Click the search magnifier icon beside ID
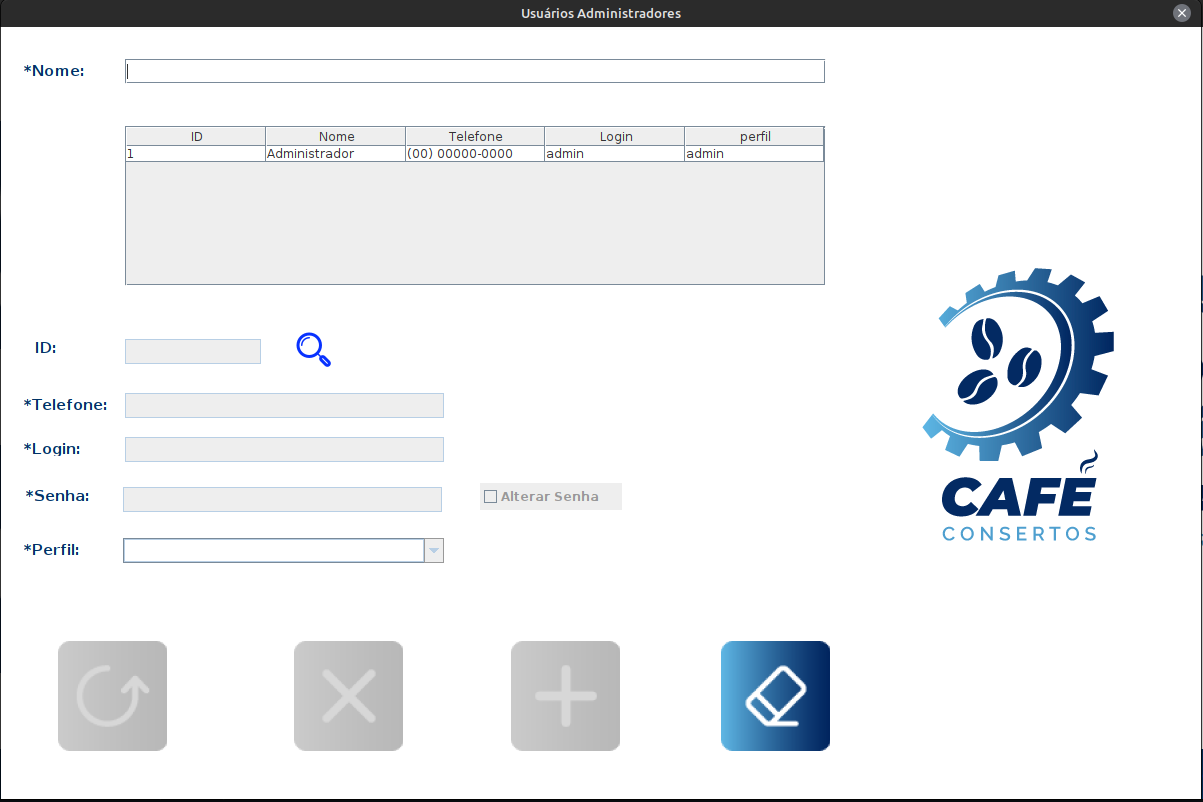This screenshot has height=802, width=1203. click(x=312, y=350)
